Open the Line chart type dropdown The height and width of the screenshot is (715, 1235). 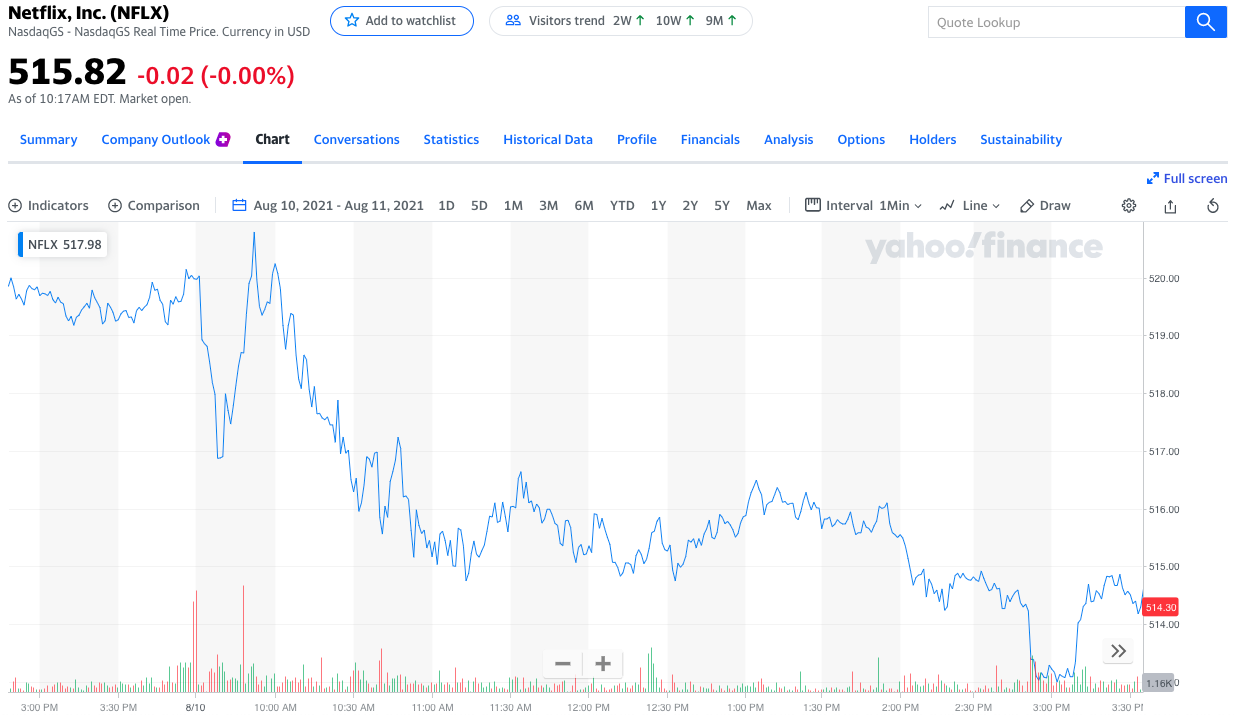981,205
